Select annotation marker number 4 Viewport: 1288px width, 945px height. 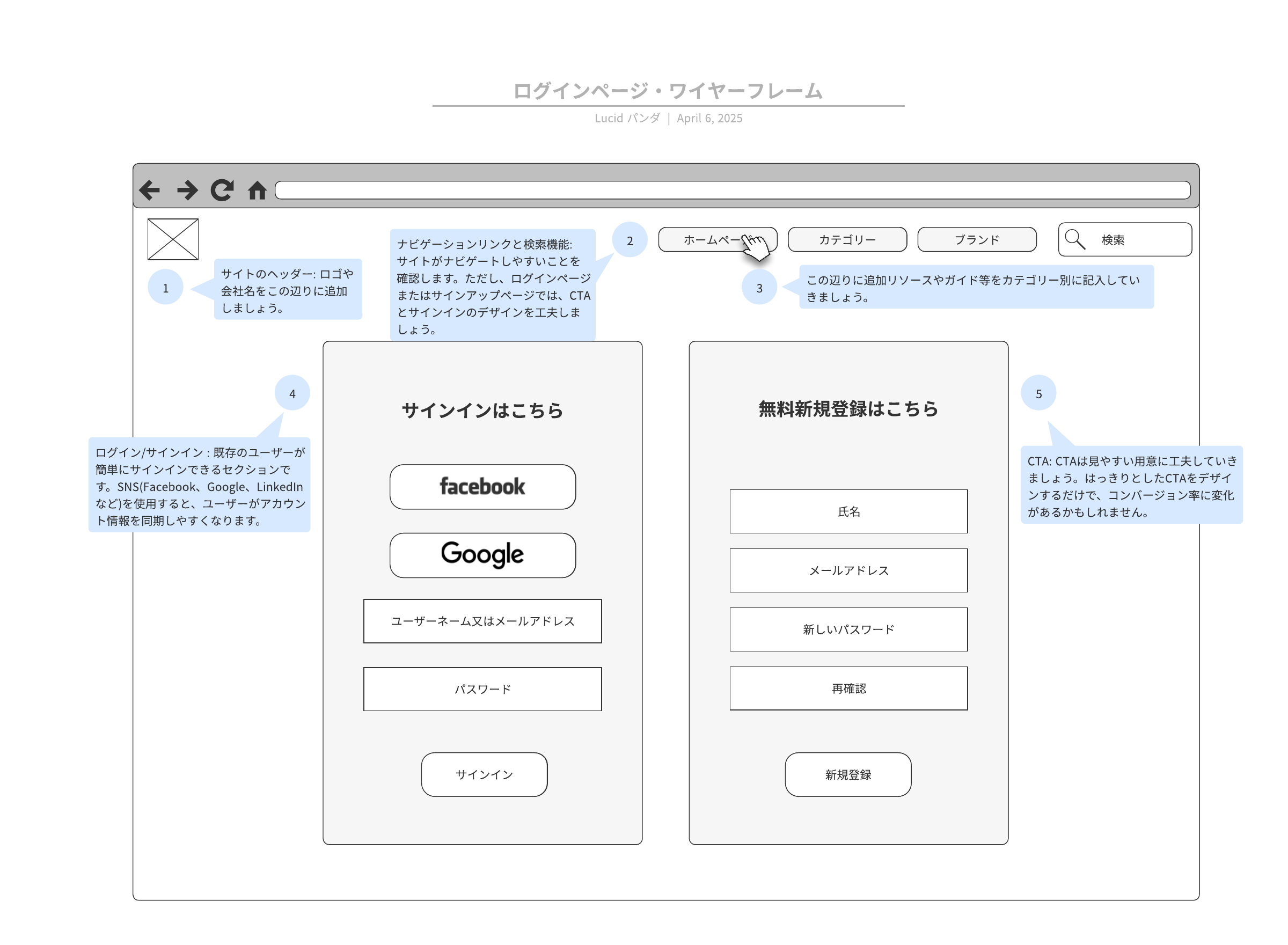pyautogui.click(x=292, y=393)
